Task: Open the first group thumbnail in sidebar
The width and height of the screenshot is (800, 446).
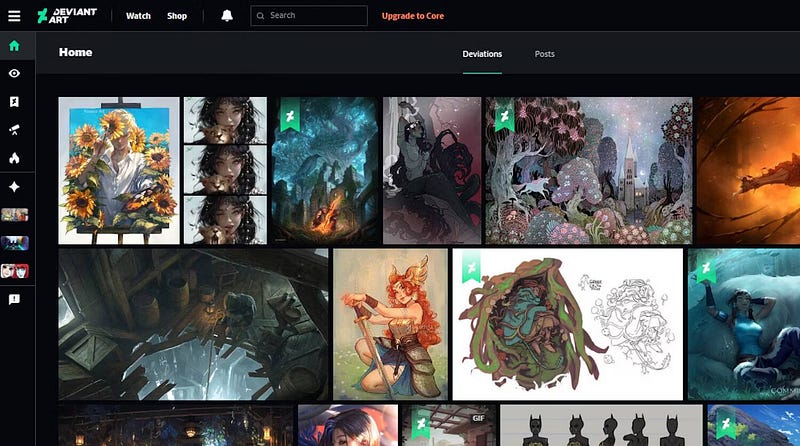Action: [14, 215]
